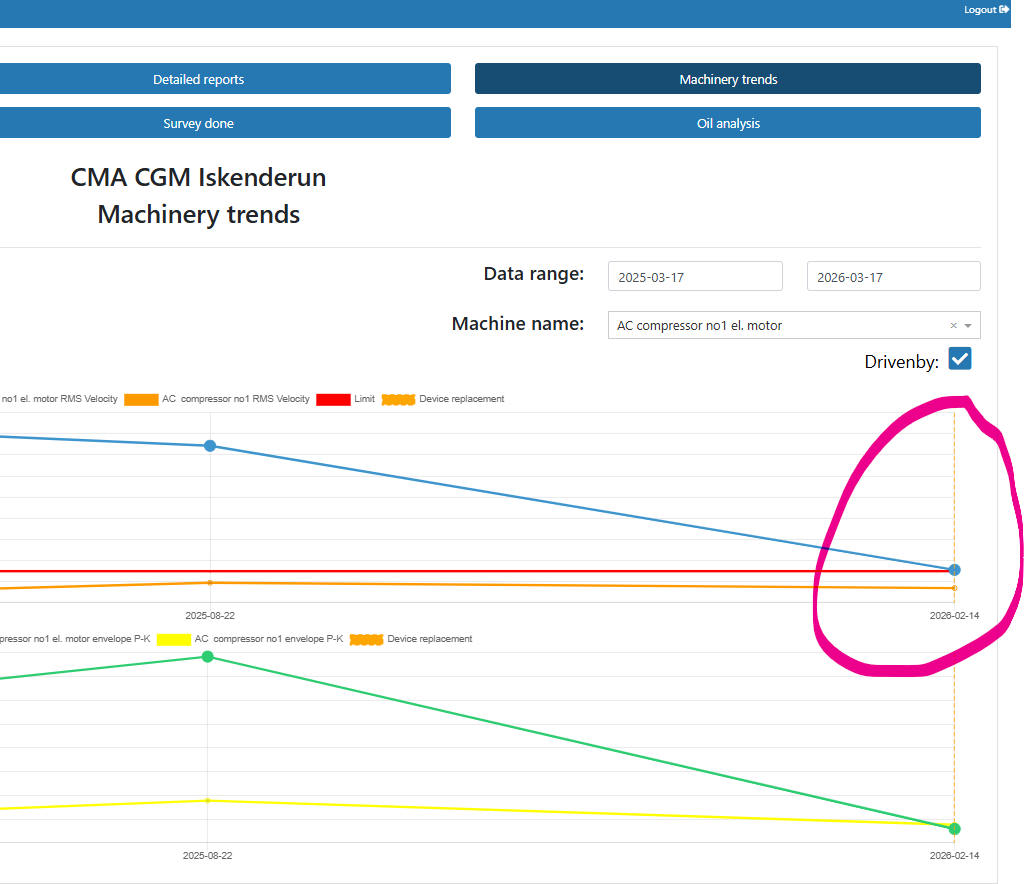Click the red Limit legend swatch
1025x884 pixels.
point(333,399)
